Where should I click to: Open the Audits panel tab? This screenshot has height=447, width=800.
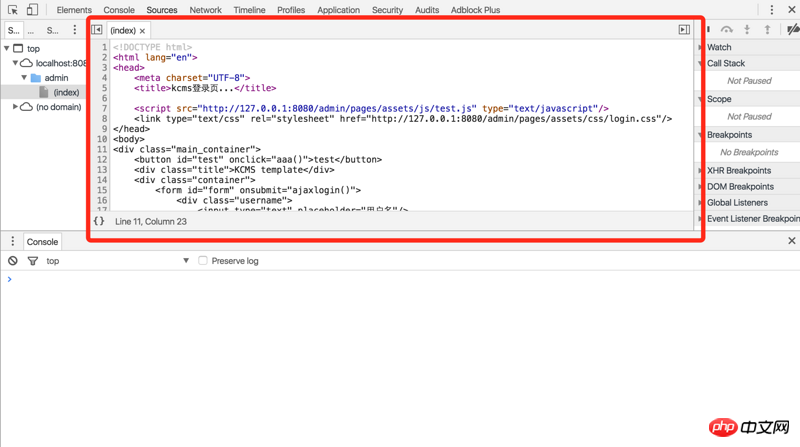pyautogui.click(x=427, y=10)
